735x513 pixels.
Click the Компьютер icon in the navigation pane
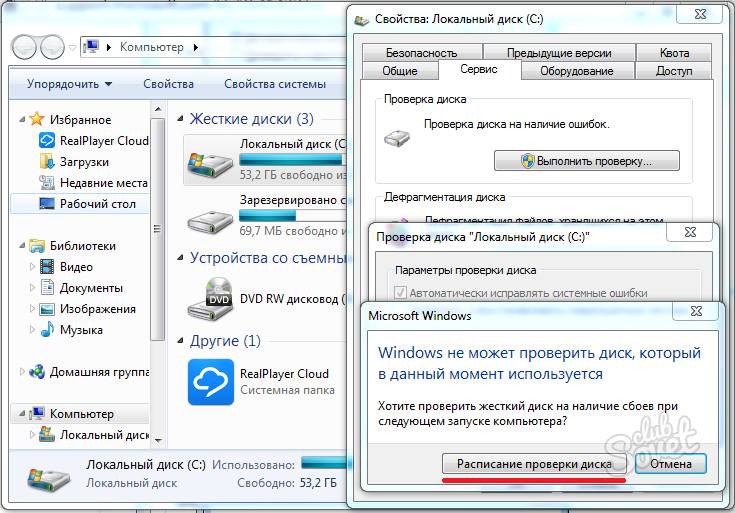pyautogui.click(x=37, y=414)
